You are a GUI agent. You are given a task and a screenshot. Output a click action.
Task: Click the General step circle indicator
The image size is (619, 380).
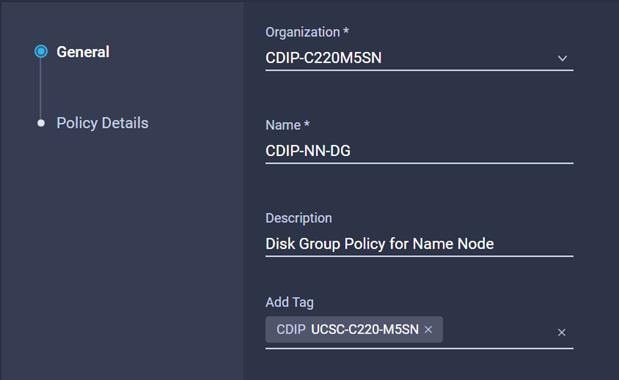click(x=41, y=51)
